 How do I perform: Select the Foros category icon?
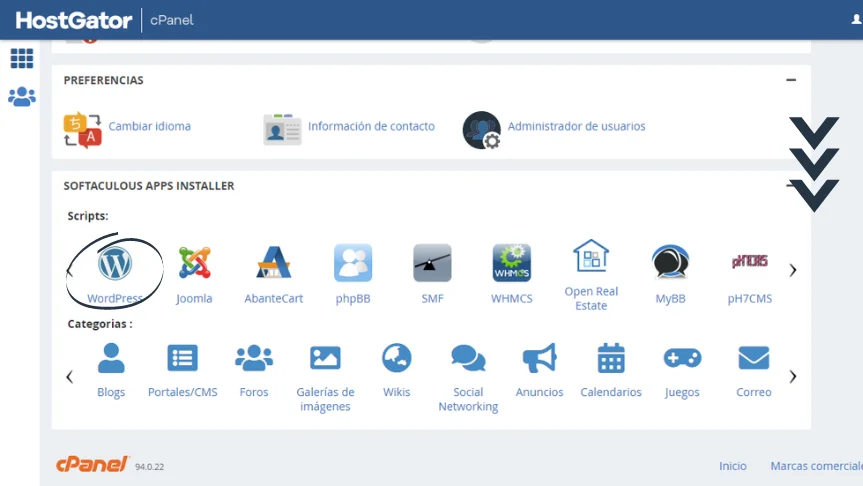(x=254, y=358)
